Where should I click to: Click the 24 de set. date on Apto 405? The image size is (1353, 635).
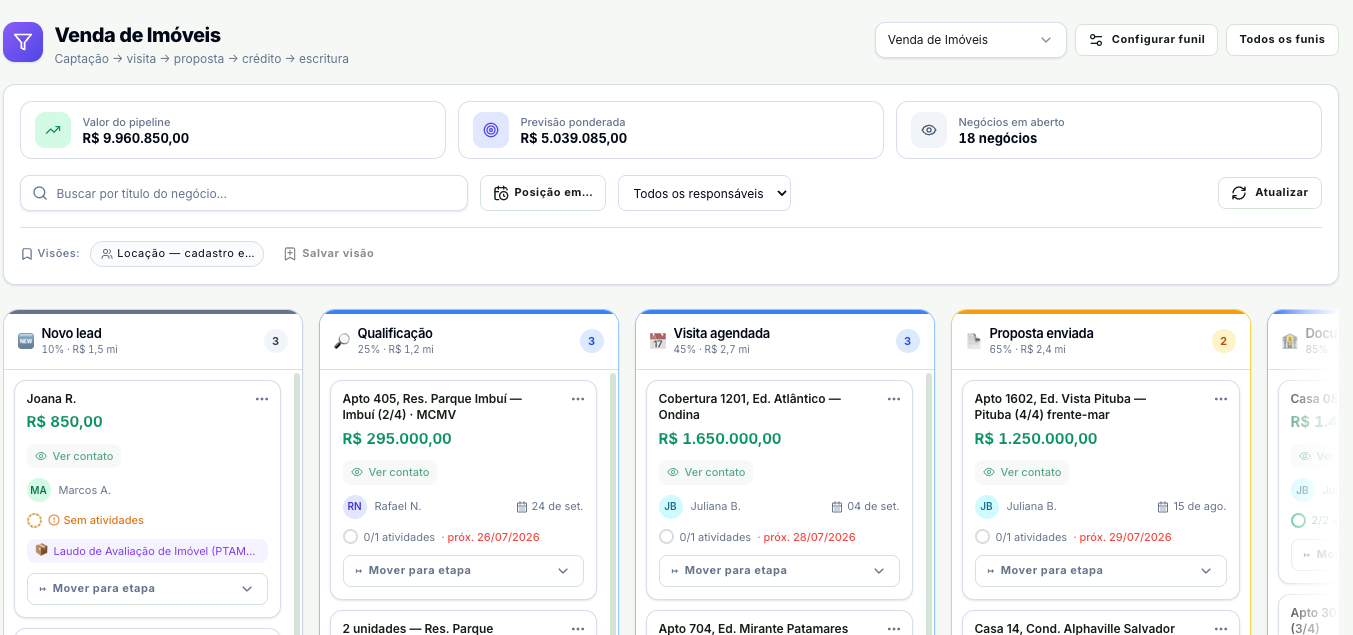(550, 506)
